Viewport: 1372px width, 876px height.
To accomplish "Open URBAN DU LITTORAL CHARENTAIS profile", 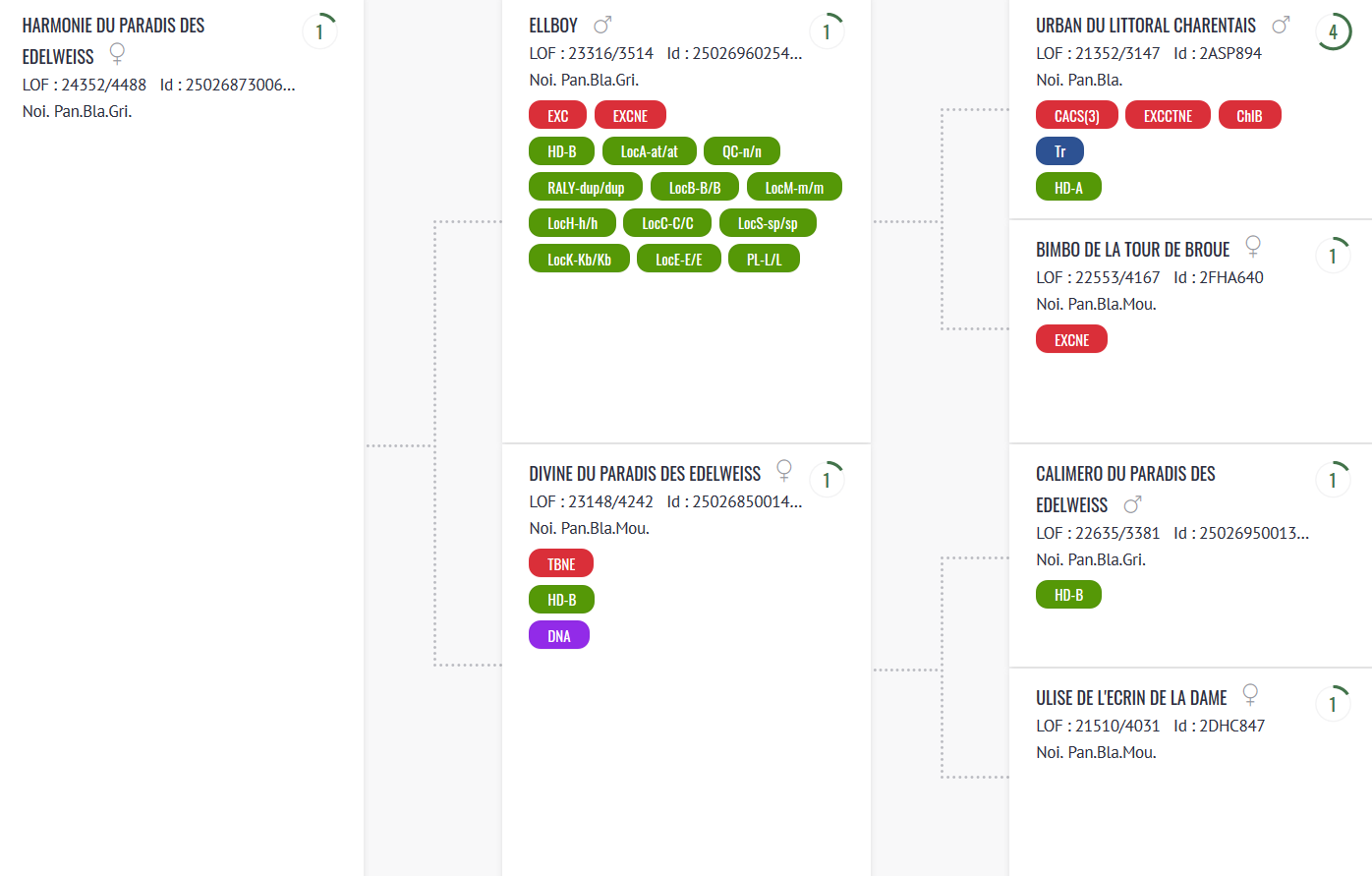I will click(1146, 26).
